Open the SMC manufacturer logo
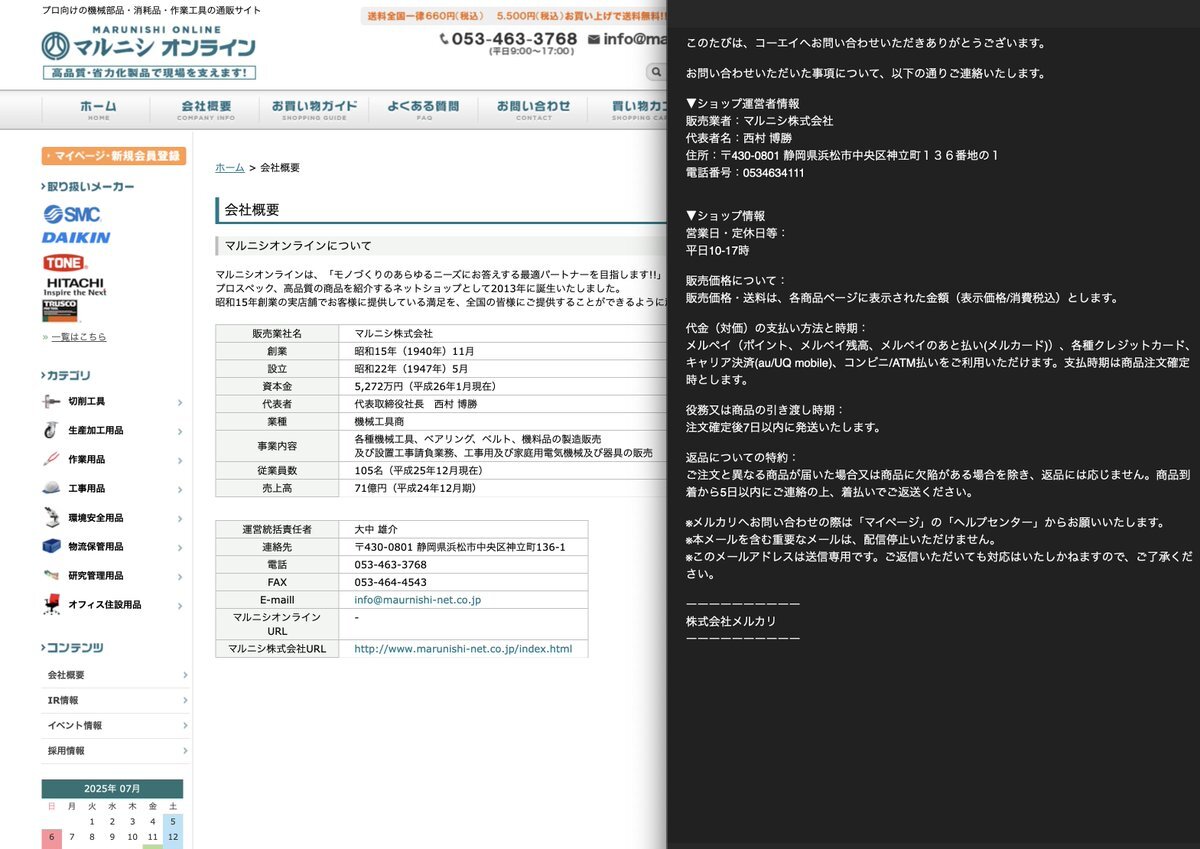The height and width of the screenshot is (849, 1200). tap(71, 213)
